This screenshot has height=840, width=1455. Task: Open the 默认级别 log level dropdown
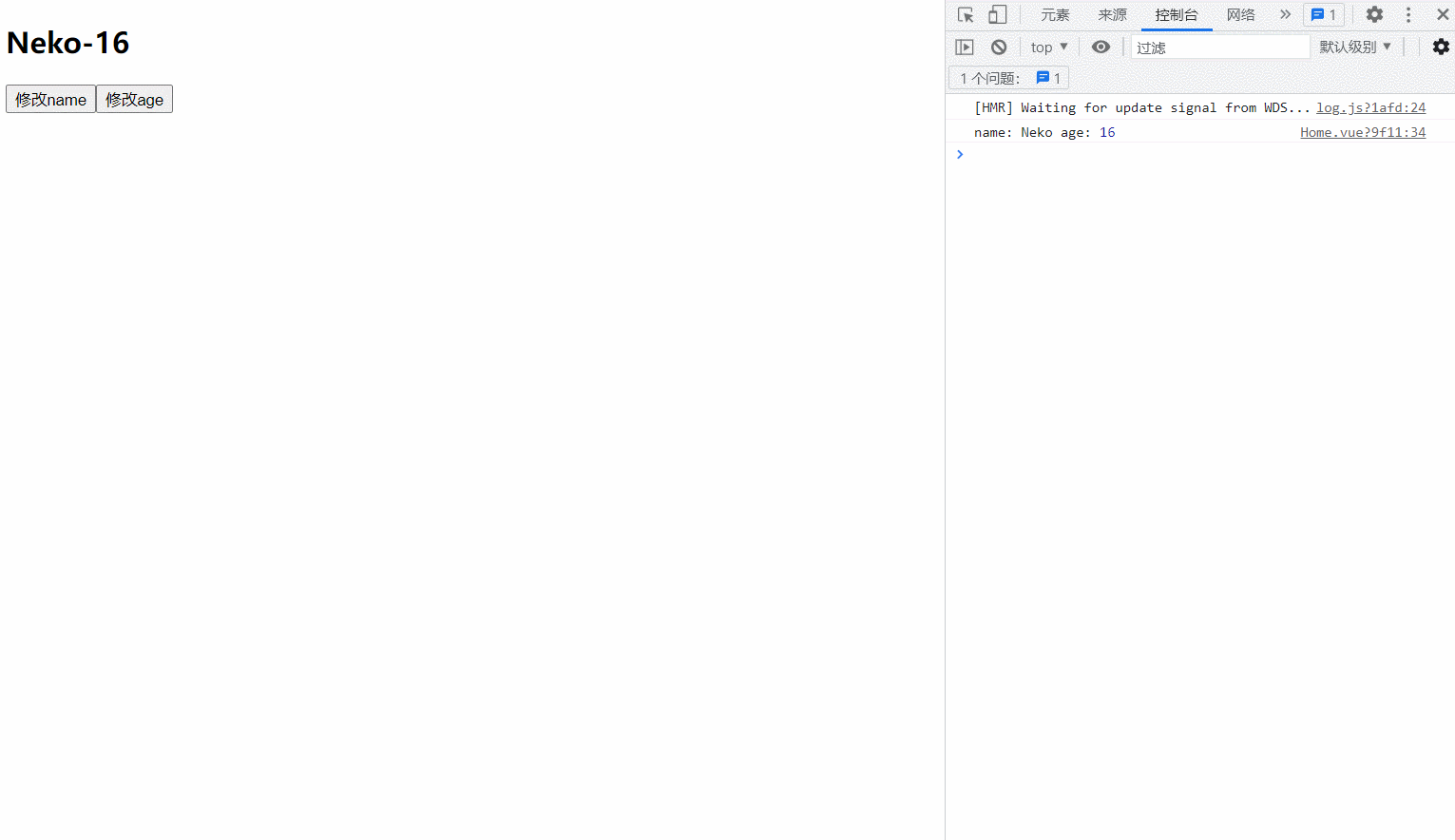click(1355, 47)
